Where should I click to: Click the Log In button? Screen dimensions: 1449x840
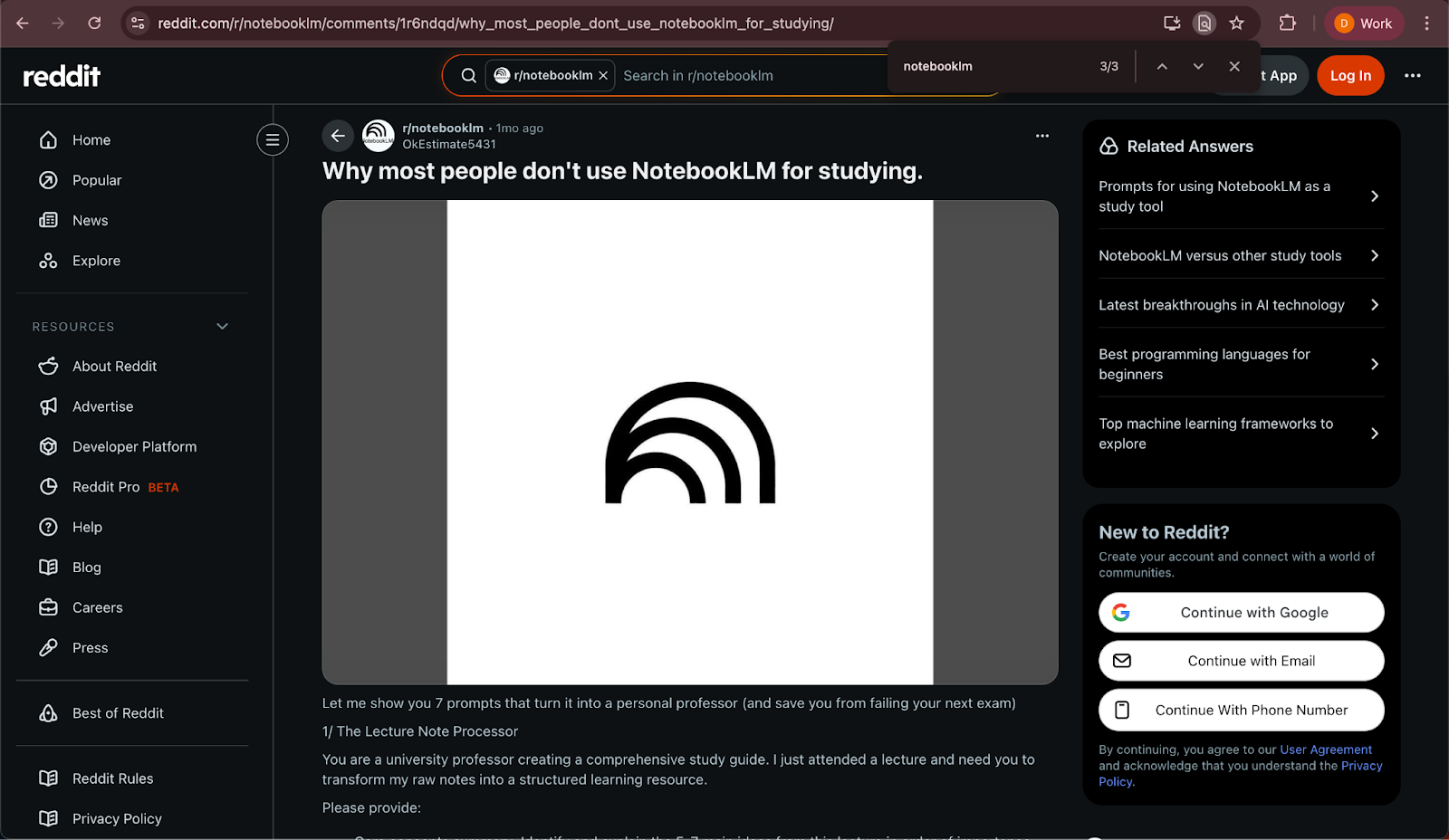[x=1350, y=76]
